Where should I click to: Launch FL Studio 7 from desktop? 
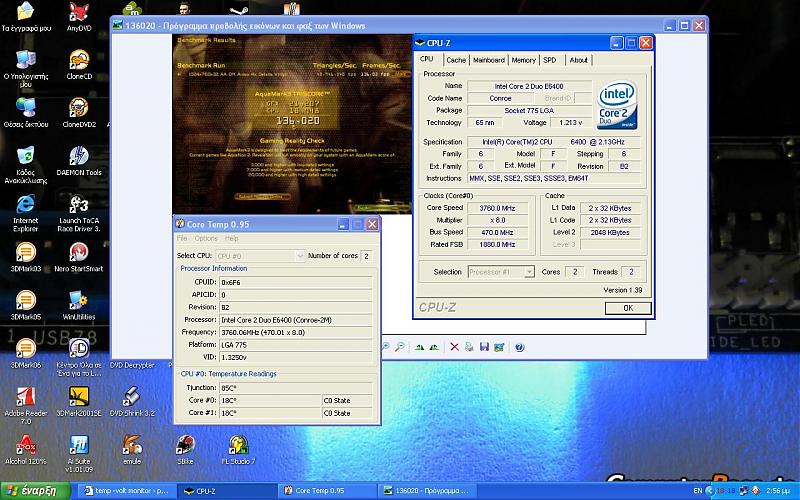tap(238, 446)
